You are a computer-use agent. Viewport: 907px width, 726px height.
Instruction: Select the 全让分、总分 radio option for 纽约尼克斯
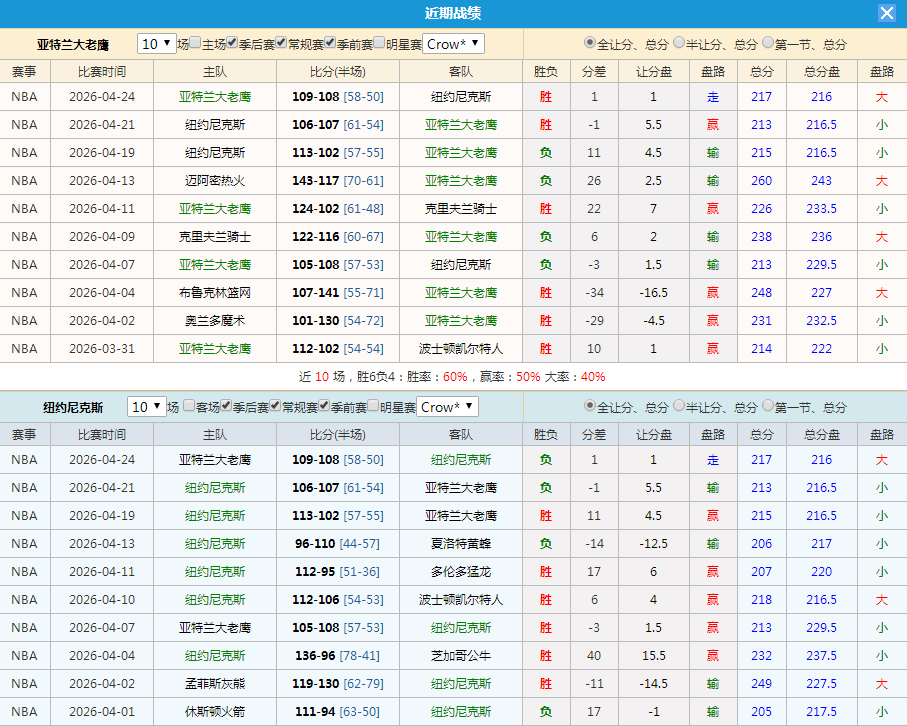point(590,406)
